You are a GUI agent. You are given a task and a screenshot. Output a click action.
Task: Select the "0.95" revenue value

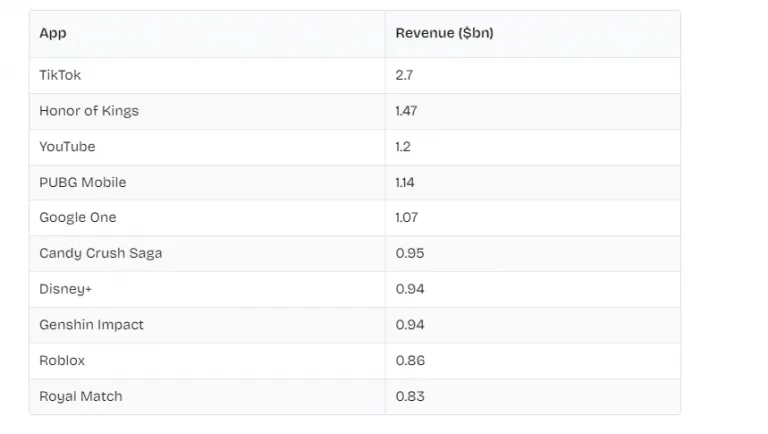(409, 253)
